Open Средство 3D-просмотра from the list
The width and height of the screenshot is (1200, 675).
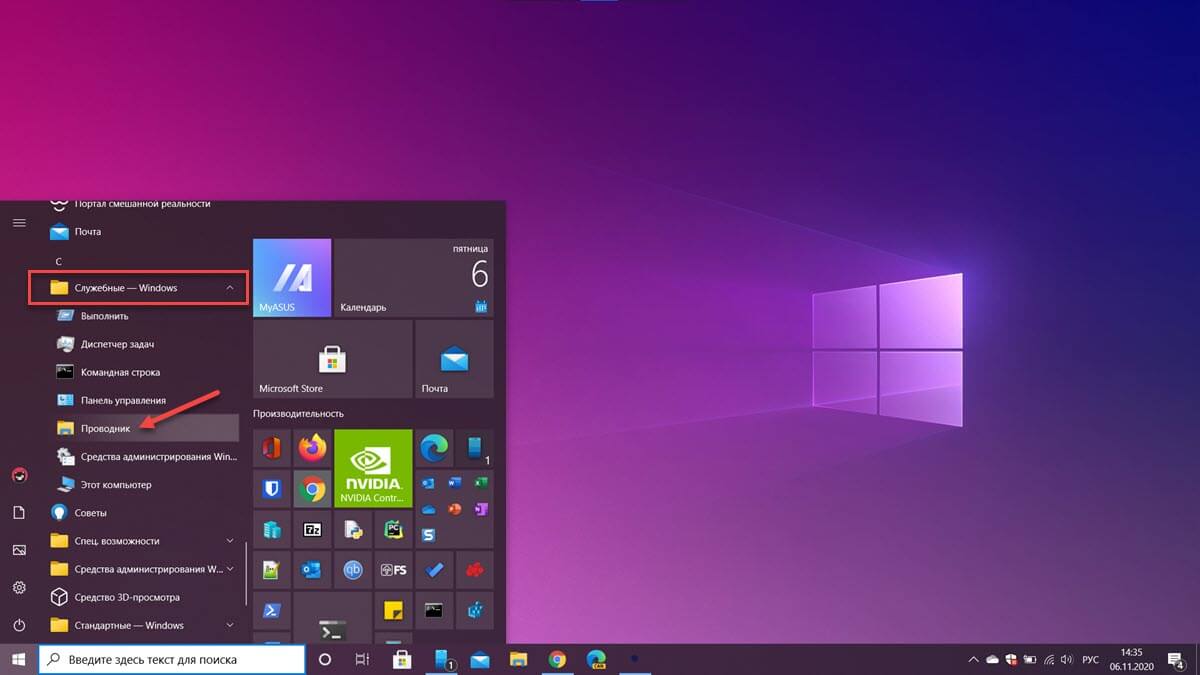pyautogui.click(x=142, y=597)
